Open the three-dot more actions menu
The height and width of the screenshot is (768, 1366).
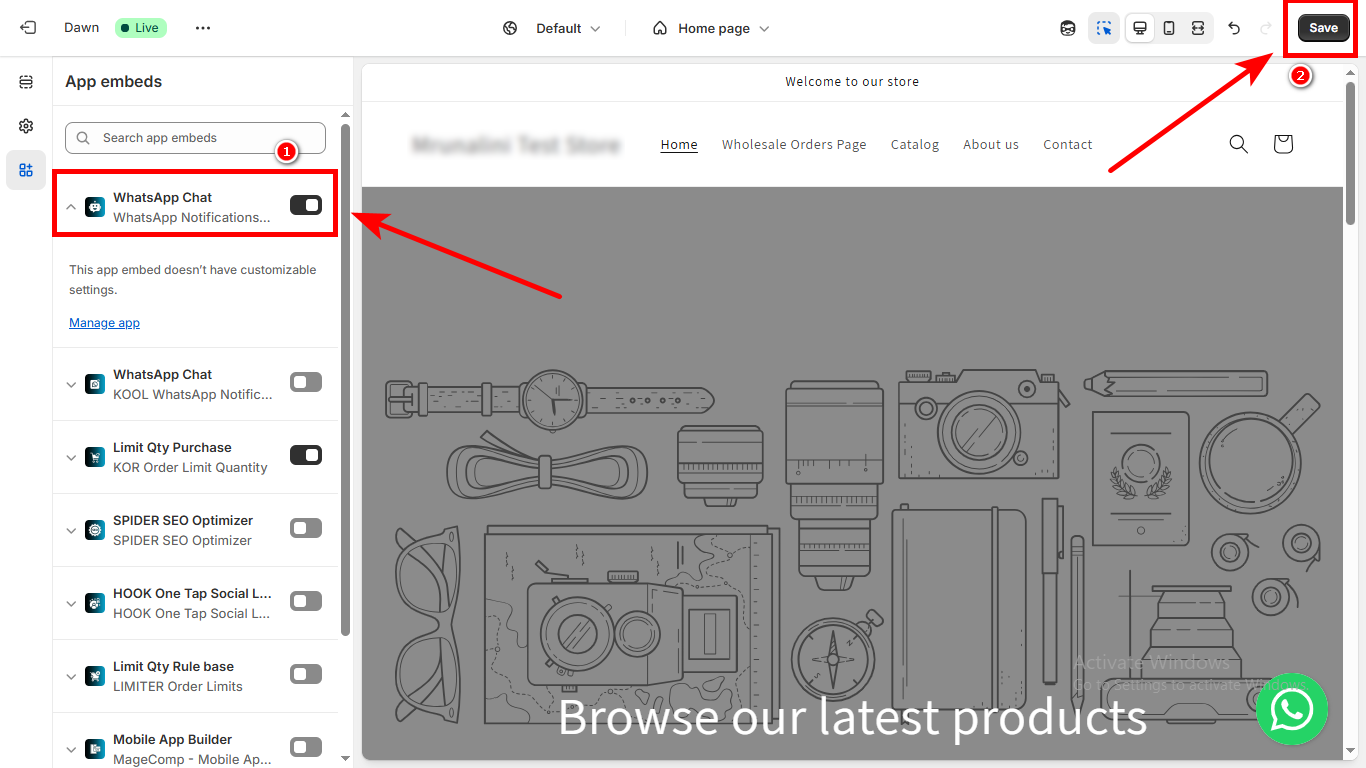pos(203,28)
